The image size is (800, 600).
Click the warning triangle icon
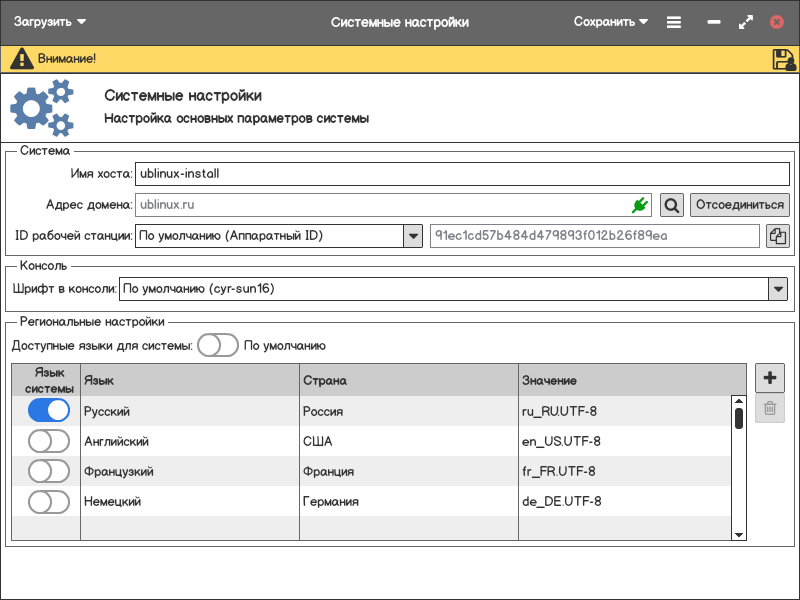pyautogui.click(x=21, y=59)
